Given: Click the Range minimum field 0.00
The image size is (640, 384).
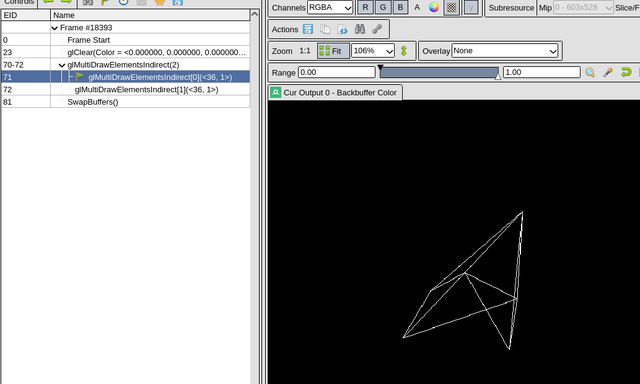Looking at the screenshot, I should [x=337, y=72].
